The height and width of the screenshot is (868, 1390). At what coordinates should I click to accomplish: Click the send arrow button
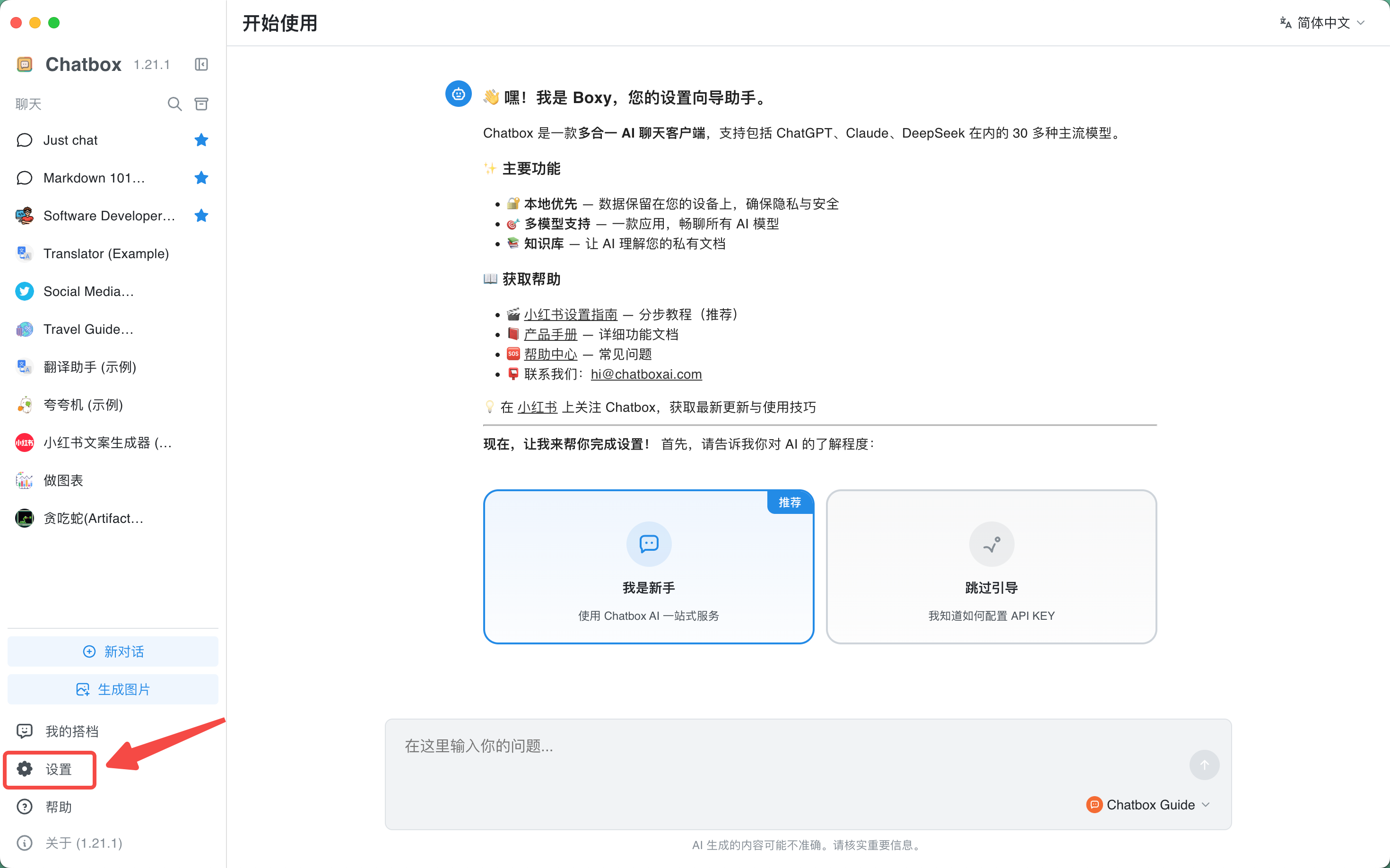click(1204, 765)
